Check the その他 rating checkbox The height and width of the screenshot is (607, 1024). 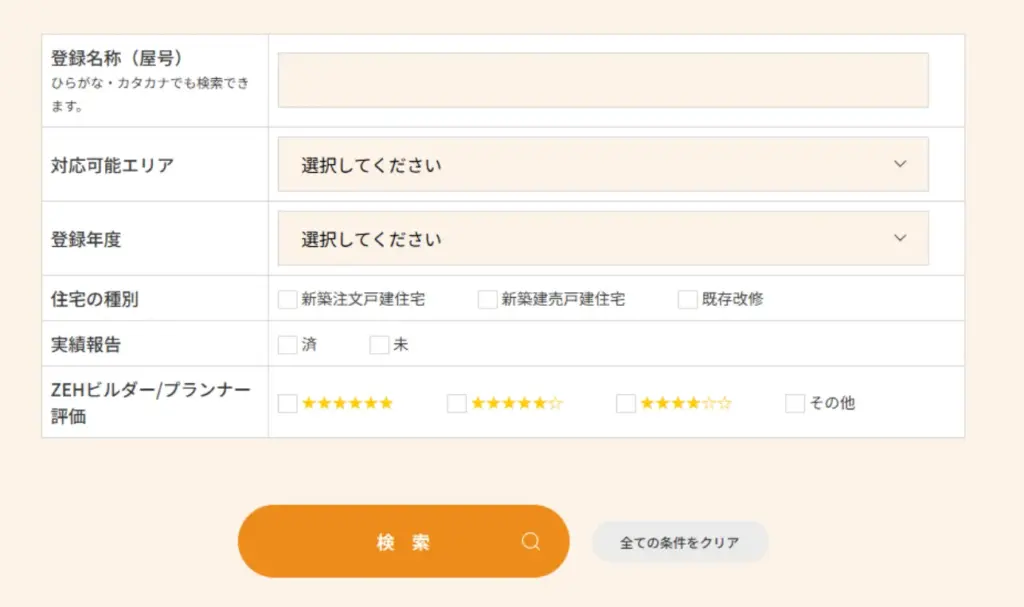point(795,403)
